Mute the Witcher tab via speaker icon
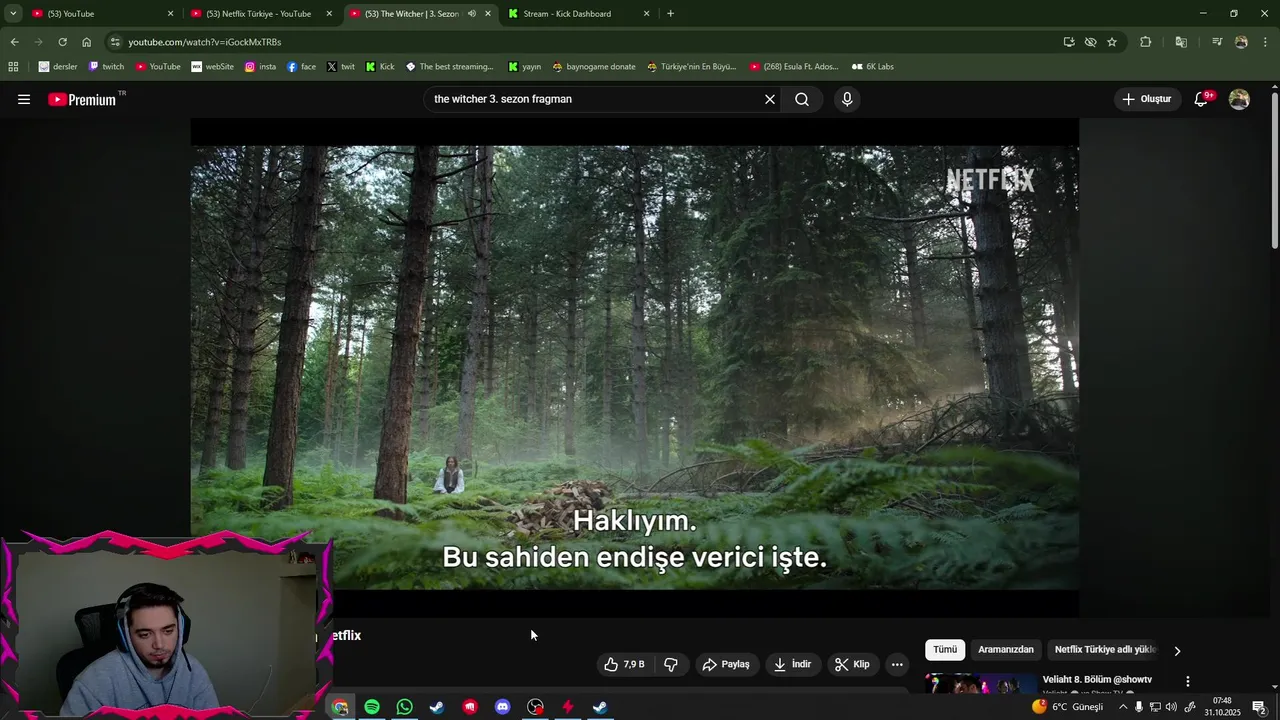The image size is (1280, 720). (x=472, y=14)
